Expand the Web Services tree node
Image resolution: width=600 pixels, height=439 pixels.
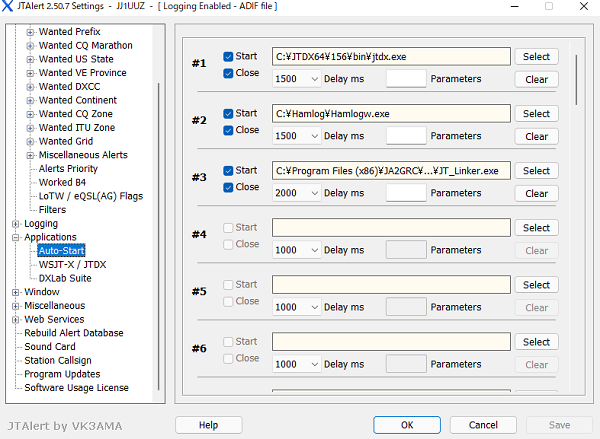pos(15,320)
